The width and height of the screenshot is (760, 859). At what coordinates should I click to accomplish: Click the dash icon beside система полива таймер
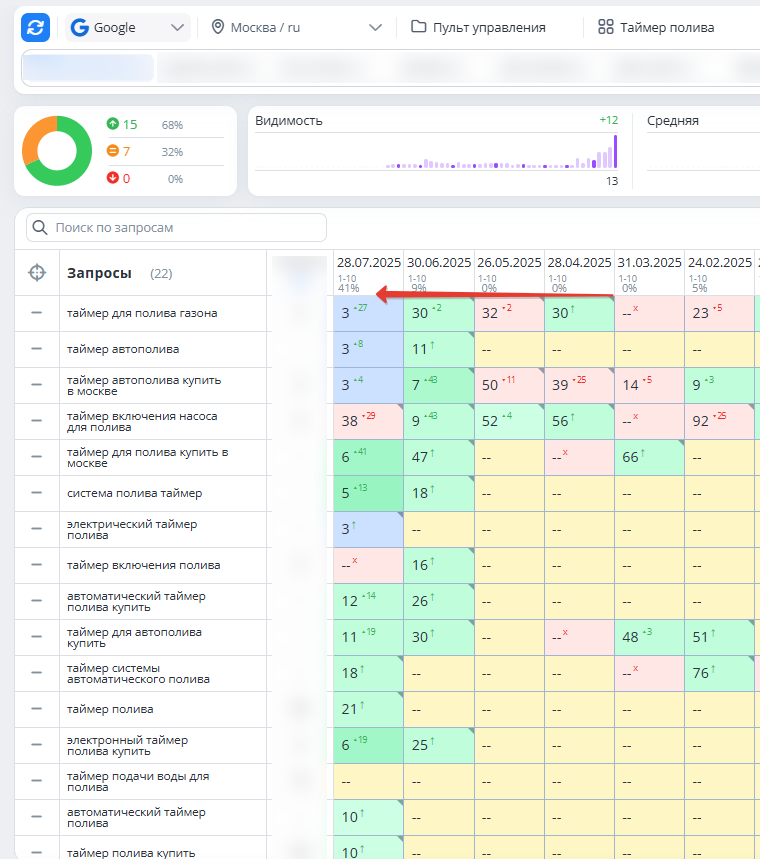[37, 493]
